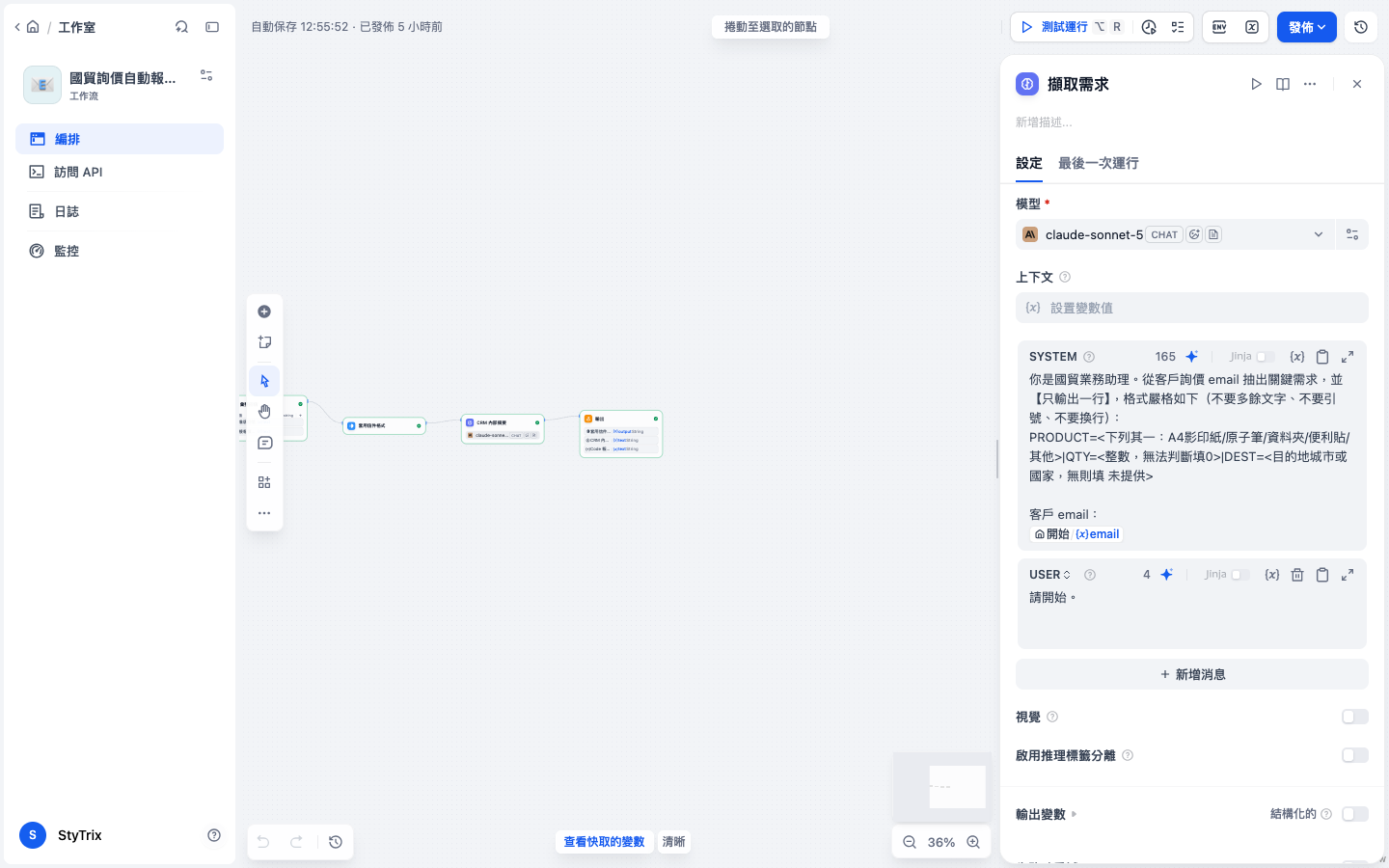Click SYSTEM prompt generator sparkle icon
Image resolution: width=1389 pixels, height=868 pixels.
(x=1192, y=357)
